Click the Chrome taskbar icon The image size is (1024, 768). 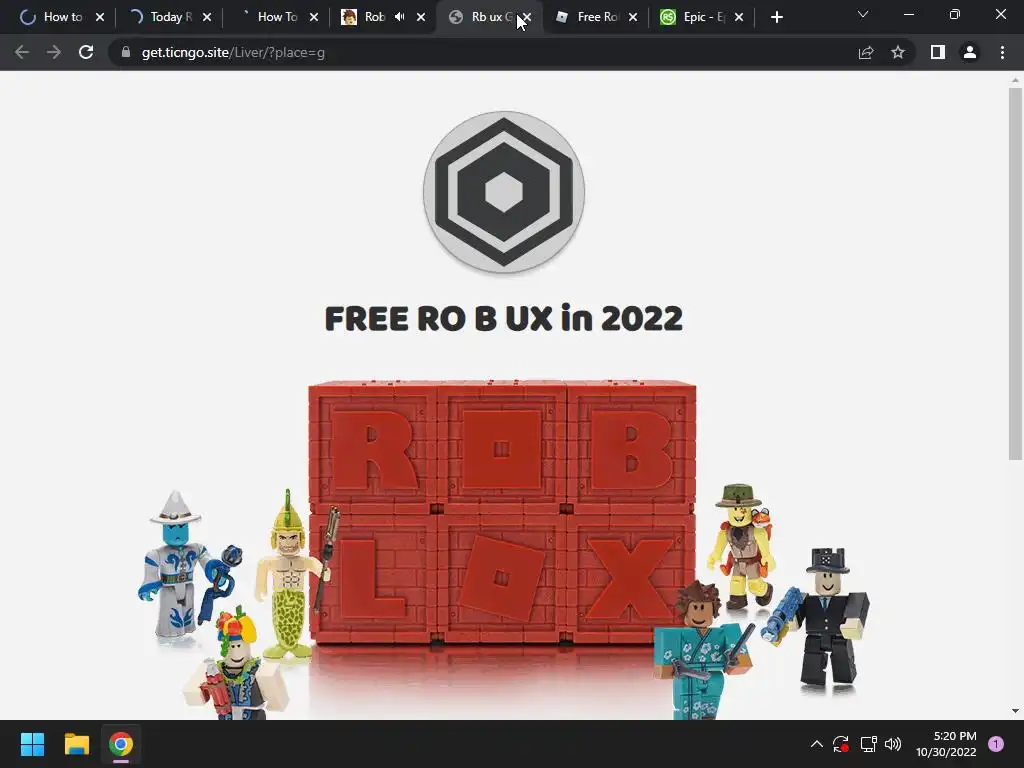coord(121,744)
